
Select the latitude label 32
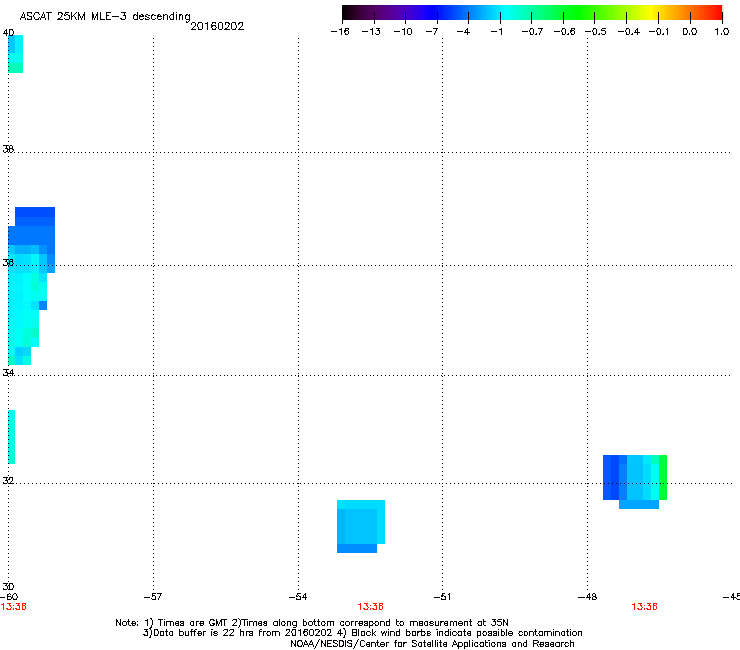[8, 481]
